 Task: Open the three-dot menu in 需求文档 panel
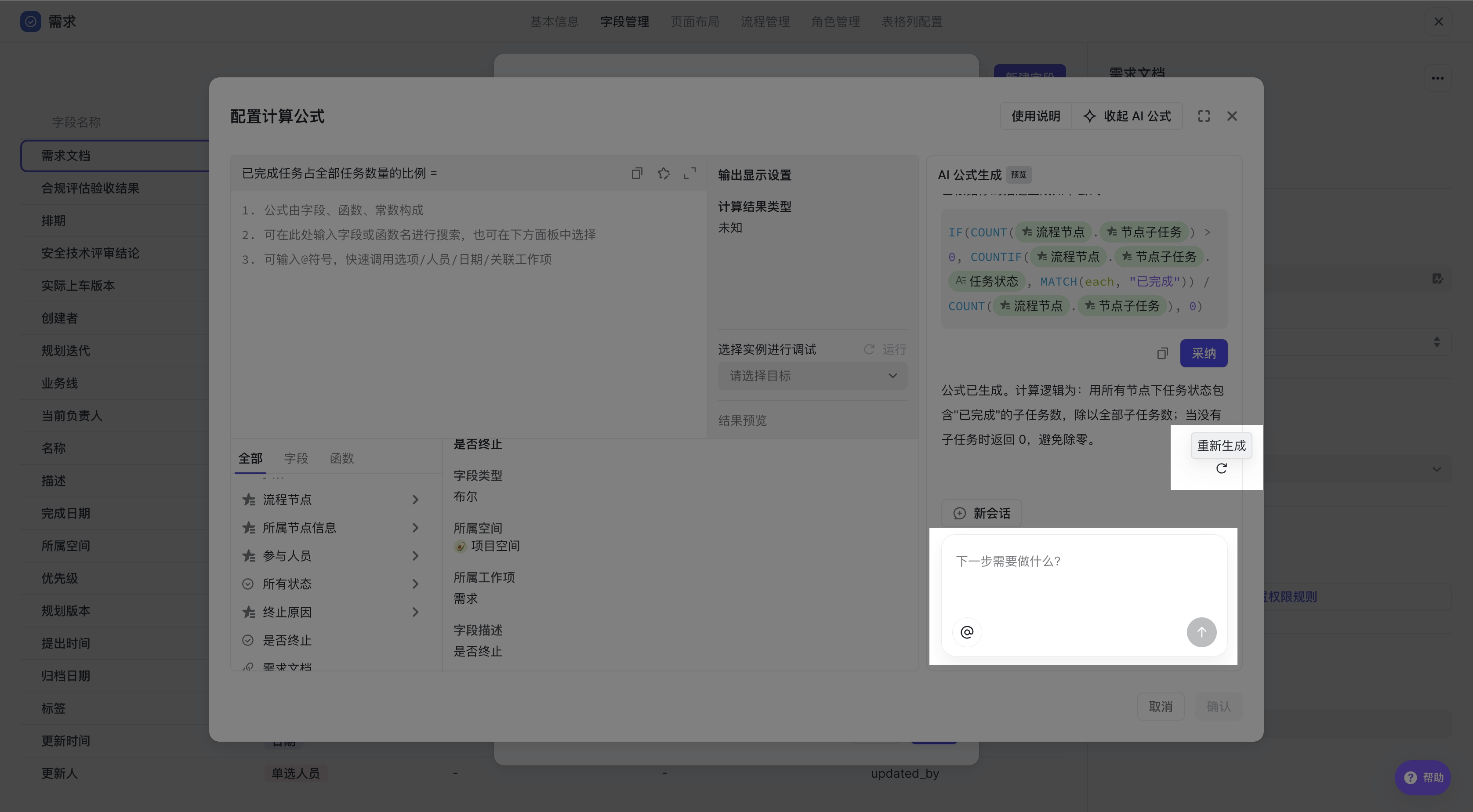click(x=1437, y=78)
